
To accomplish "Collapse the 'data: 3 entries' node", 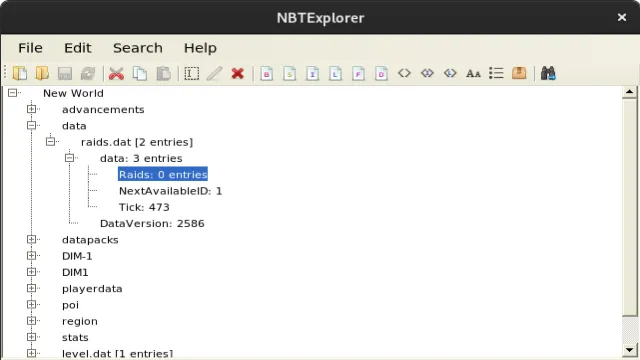I will (x=69, y=158).
